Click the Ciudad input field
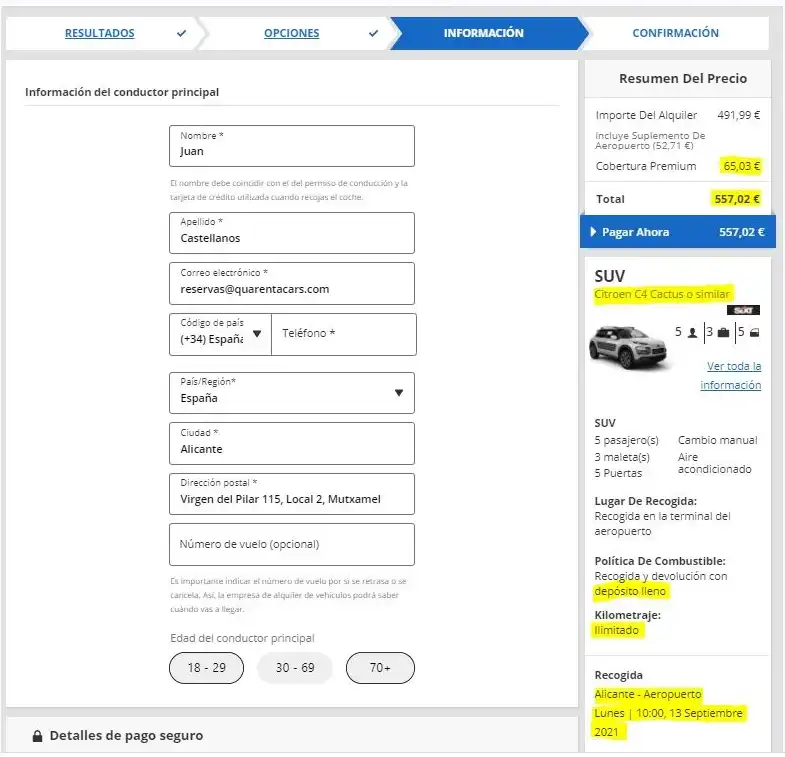The image size is (785, 757). 292,444
